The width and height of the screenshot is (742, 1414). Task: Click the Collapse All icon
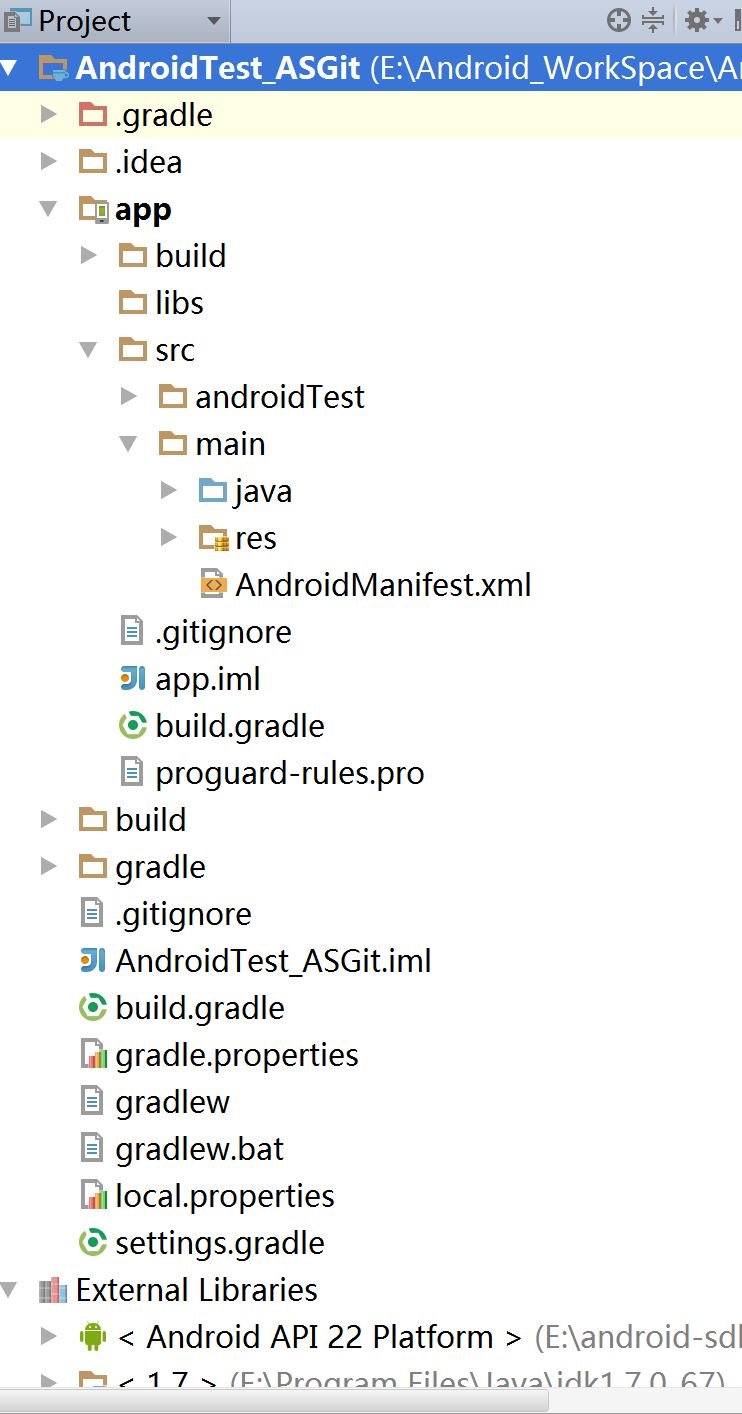653,20
